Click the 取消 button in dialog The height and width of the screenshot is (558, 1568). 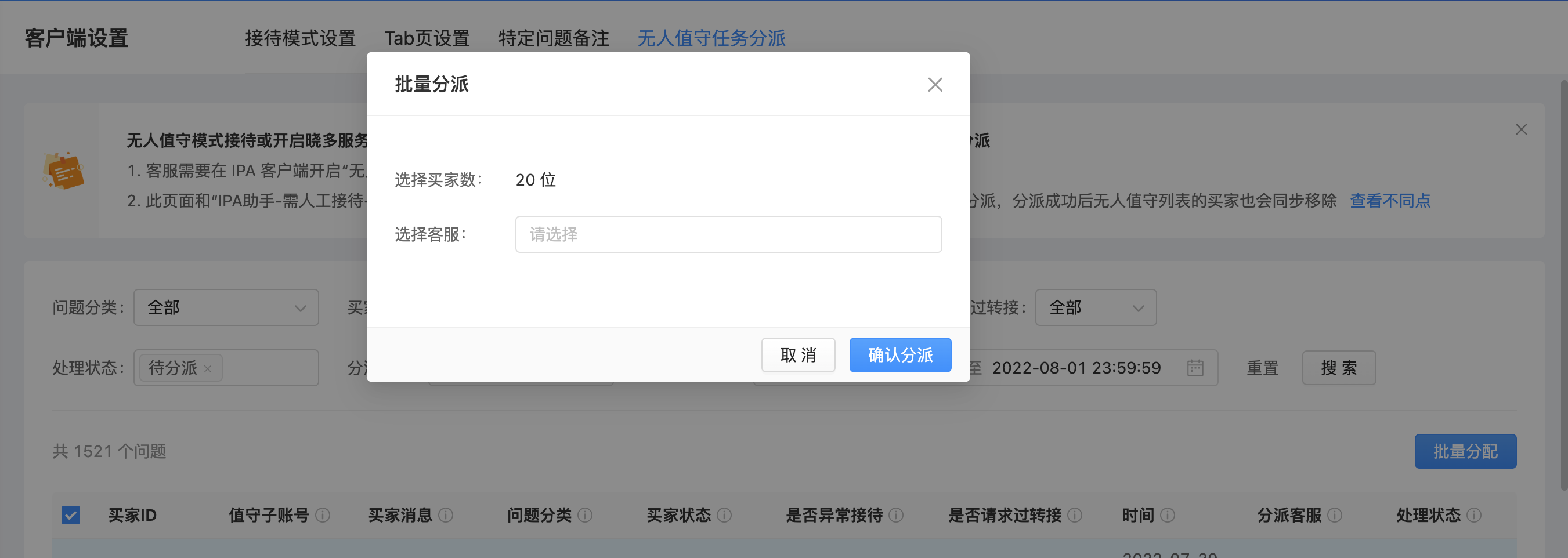(x=798, y=355)
